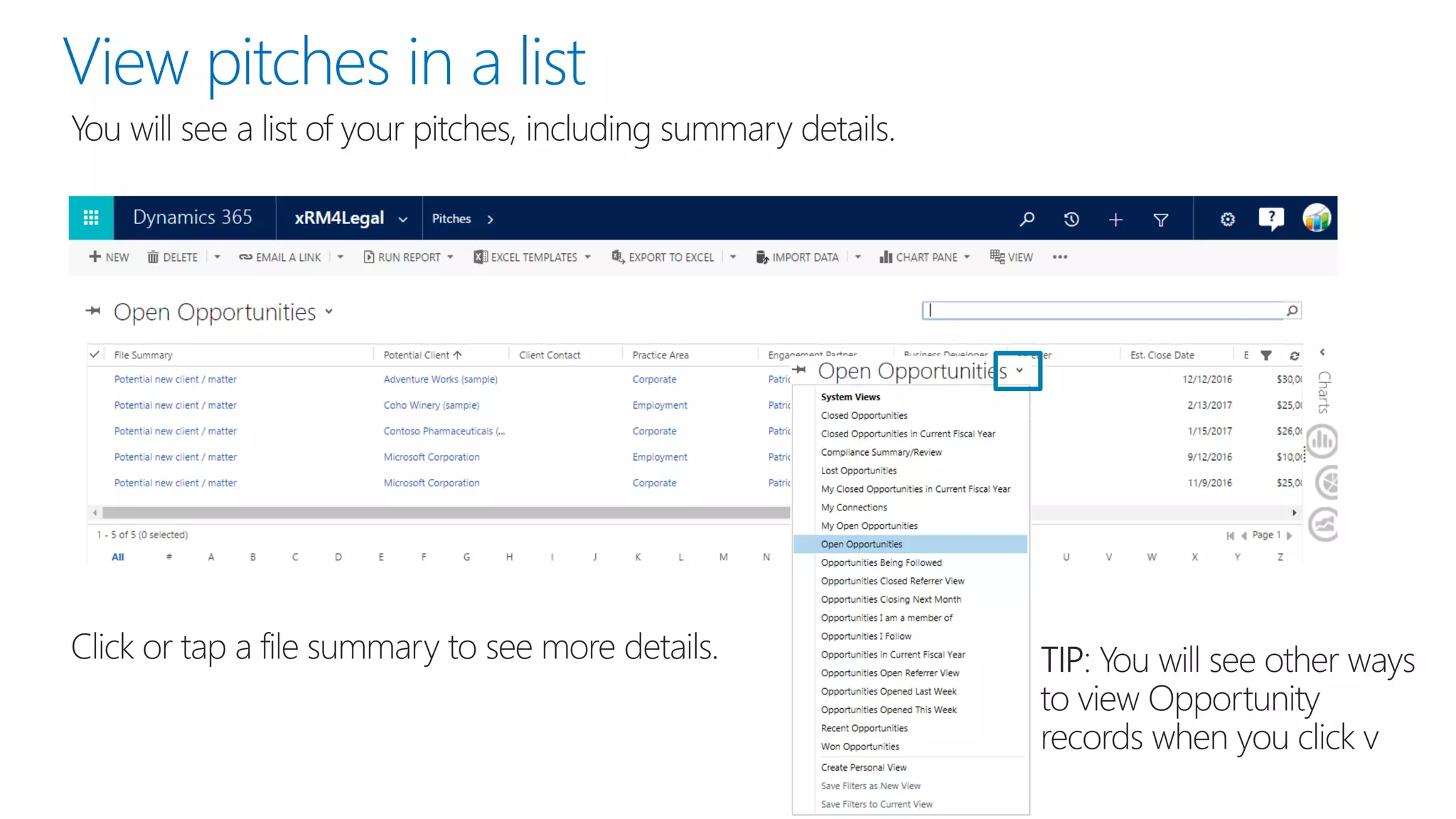Open Coho Winery (sample) client
Screen dimensions: 1456x819
tap(432, 405)
